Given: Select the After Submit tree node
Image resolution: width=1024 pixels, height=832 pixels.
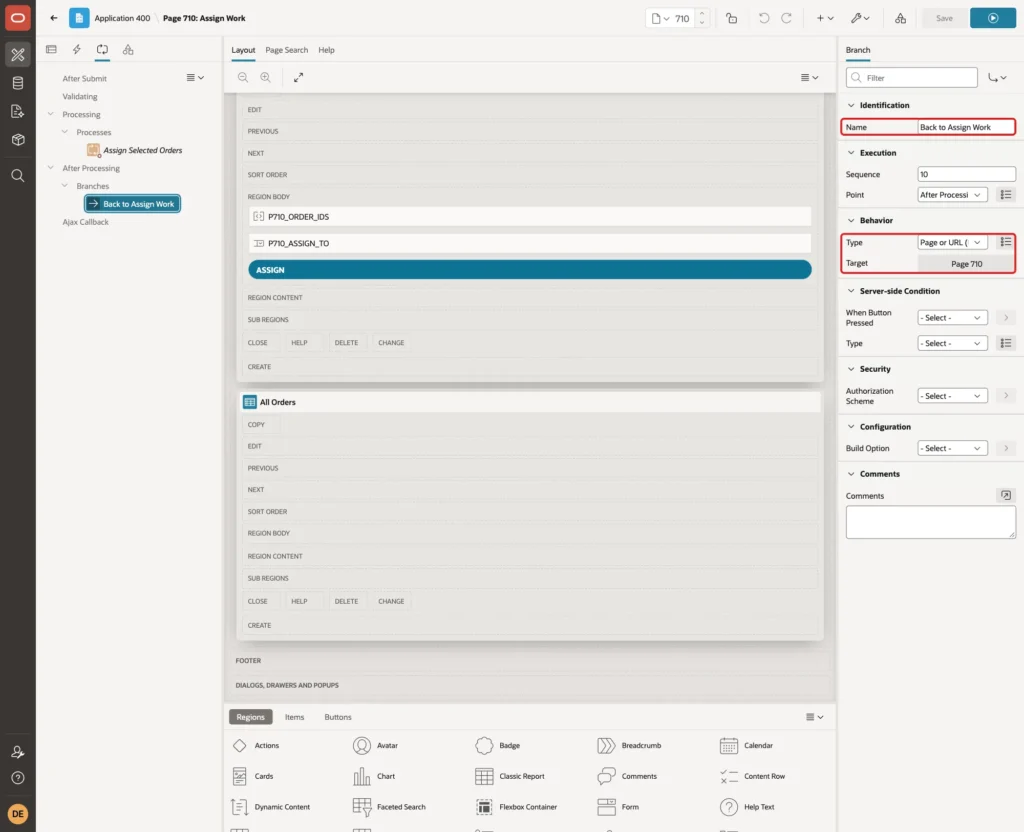Looking at the screenshot, I should click(x=84, y=78).
